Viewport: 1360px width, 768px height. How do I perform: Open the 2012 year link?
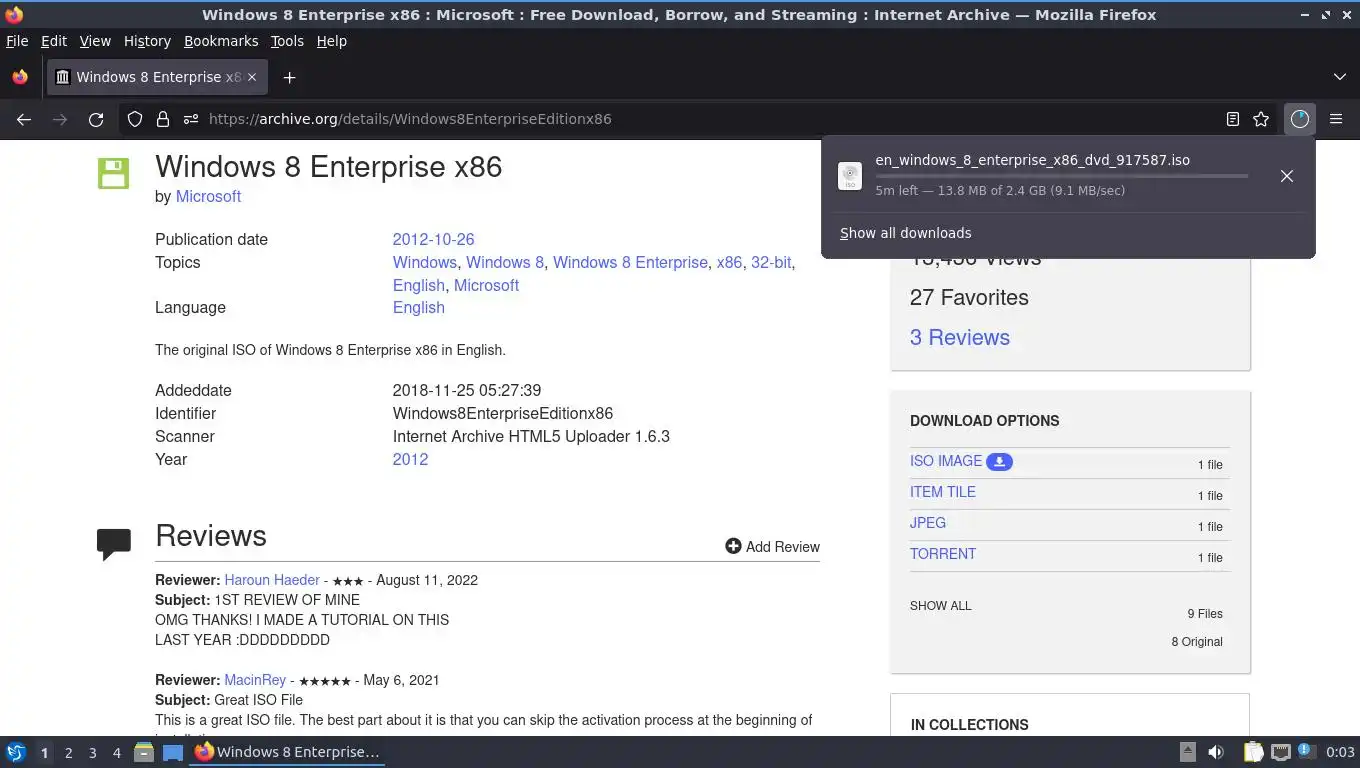[410, 459]
